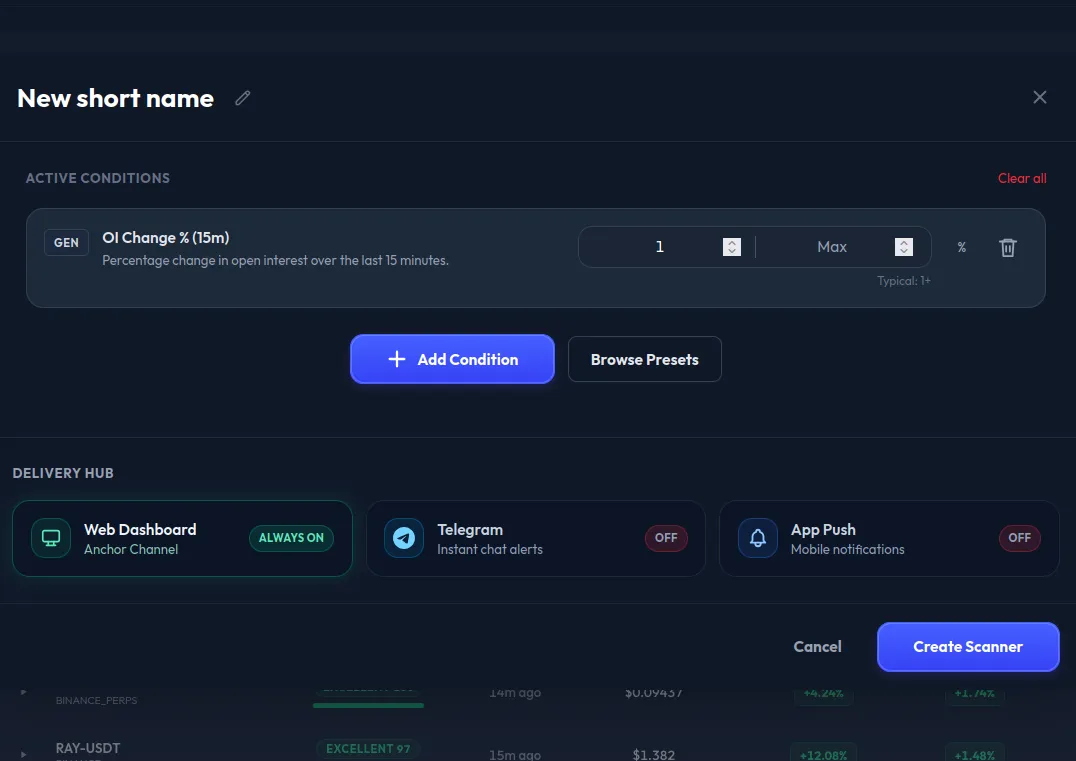Click the minimum value field showing 1

pos(659,247)
